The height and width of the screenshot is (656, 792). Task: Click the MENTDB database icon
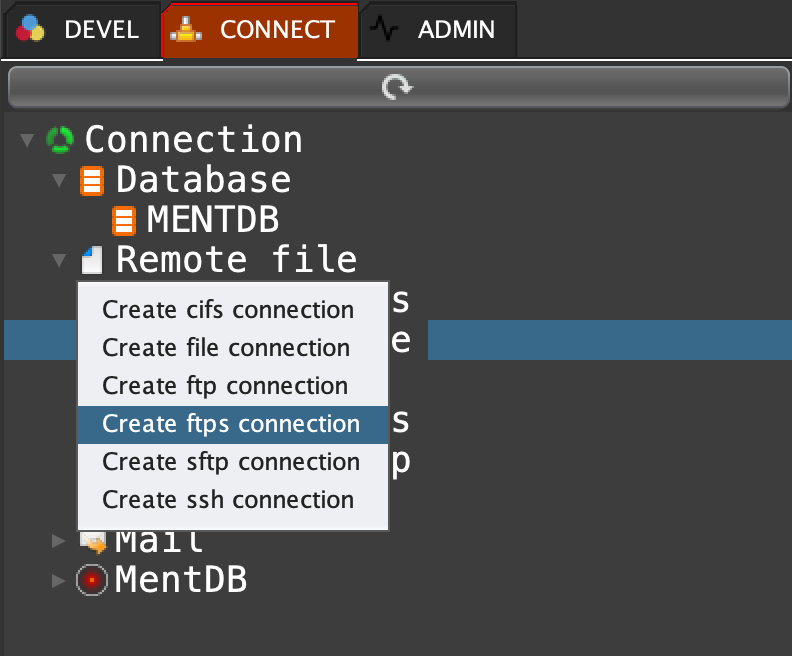click(124, 220)
